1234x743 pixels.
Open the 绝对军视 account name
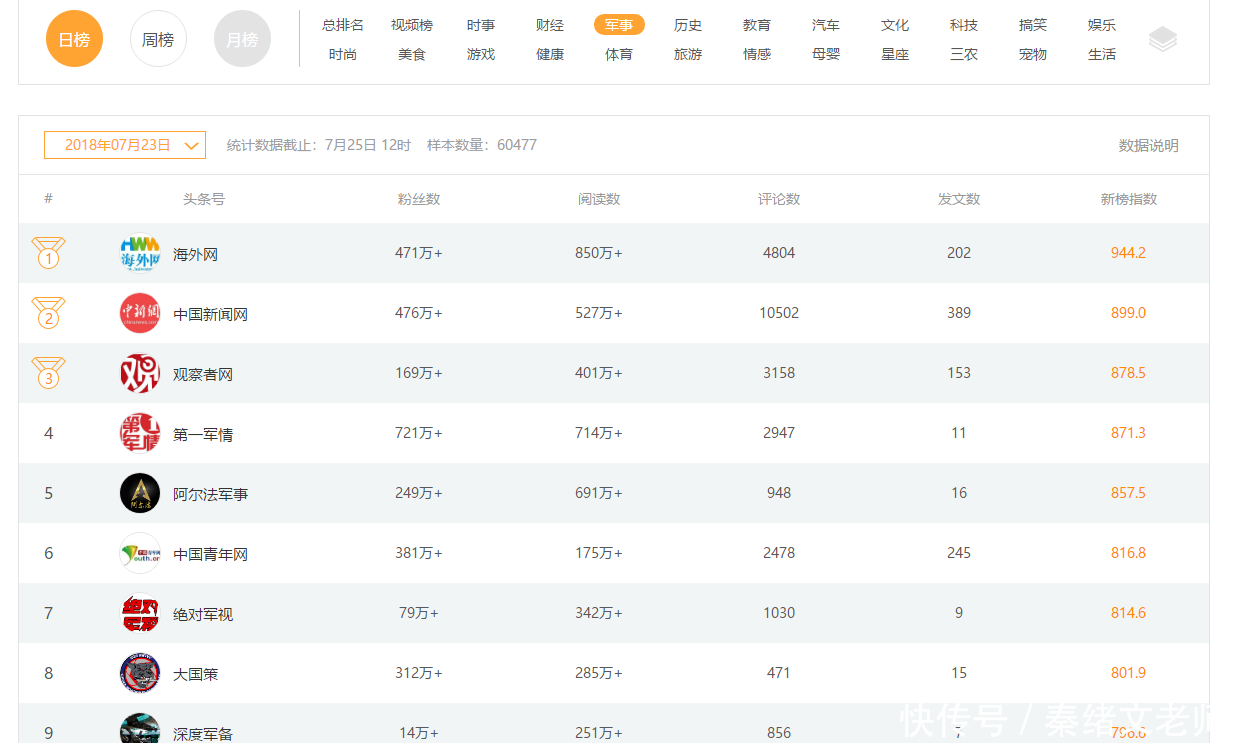pos(203,614)
